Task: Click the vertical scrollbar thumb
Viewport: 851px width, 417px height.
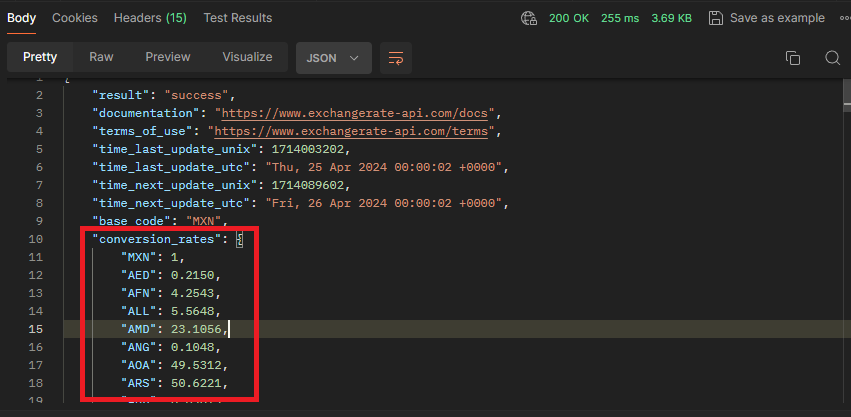Action: (x=847, y=95)
